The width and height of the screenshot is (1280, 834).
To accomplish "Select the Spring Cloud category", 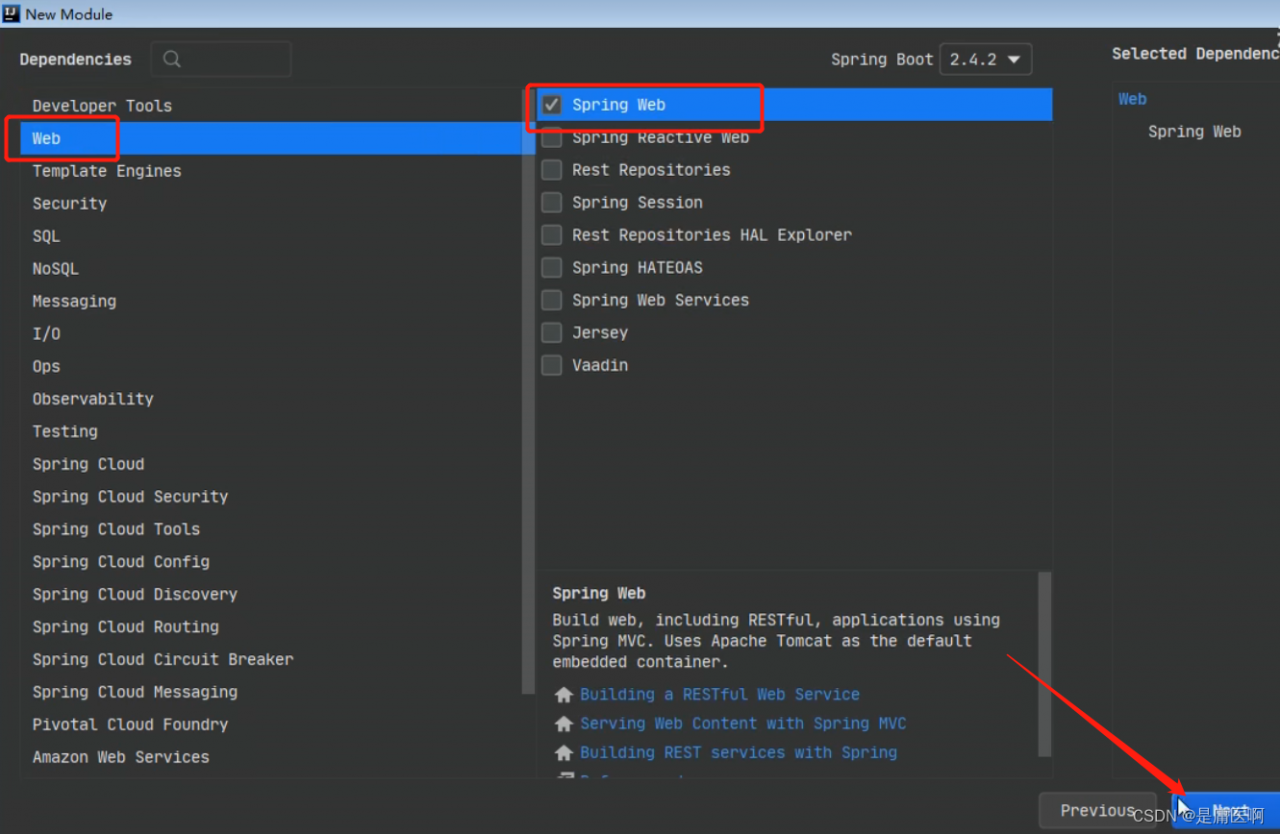I will point(272,464).
